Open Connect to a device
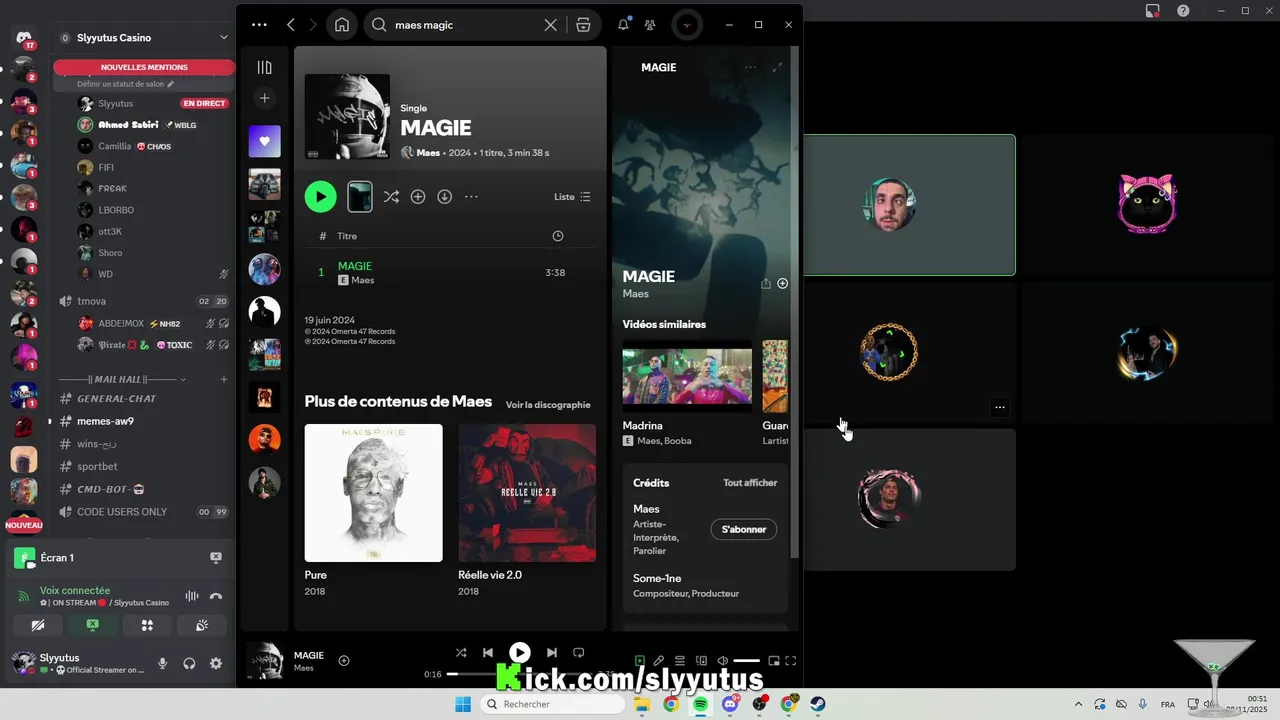Image resolution: width=1280 pixels, height=720 pixels. click(701, 661)
